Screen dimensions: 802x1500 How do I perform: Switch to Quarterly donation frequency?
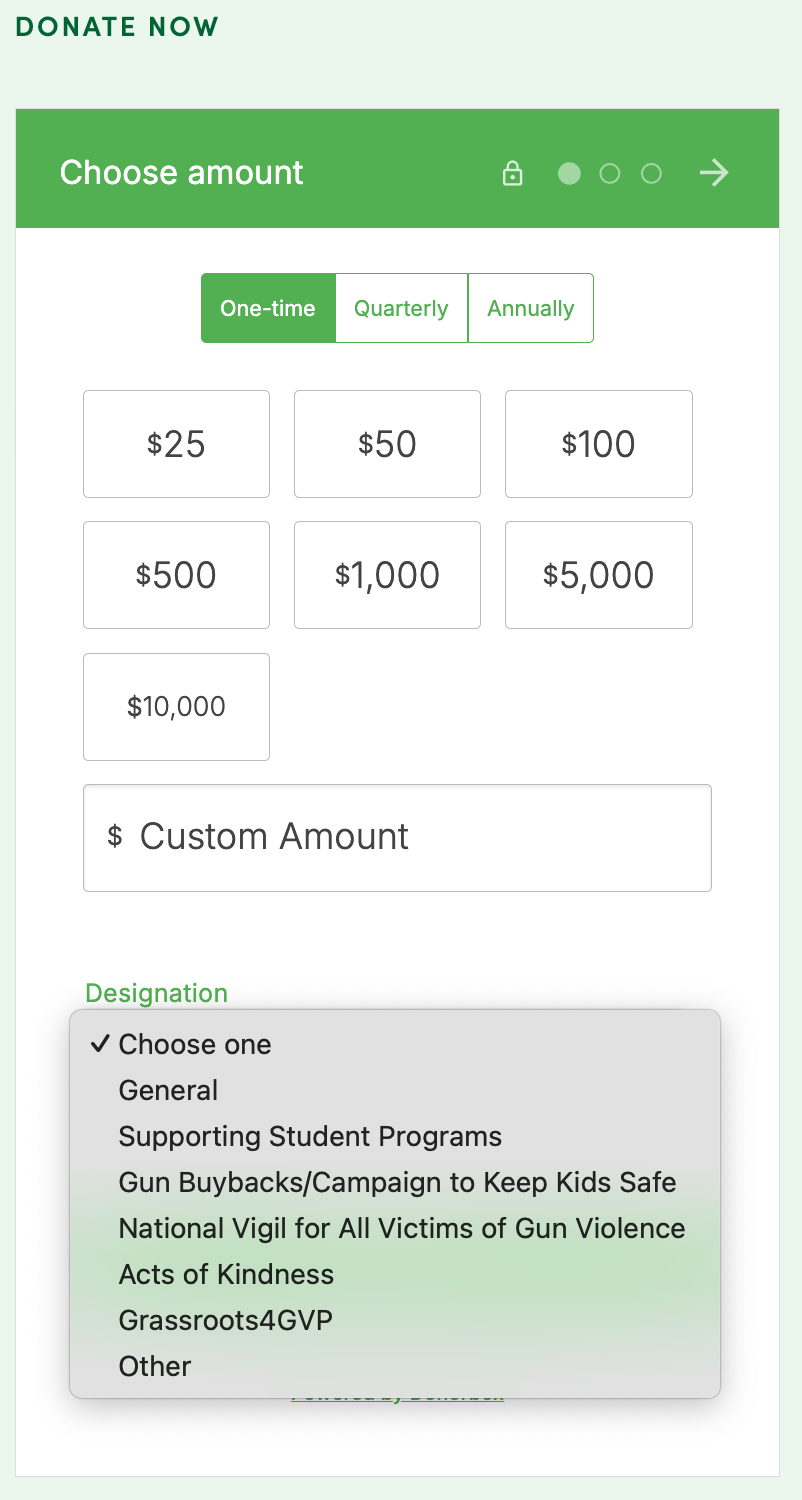401,308
